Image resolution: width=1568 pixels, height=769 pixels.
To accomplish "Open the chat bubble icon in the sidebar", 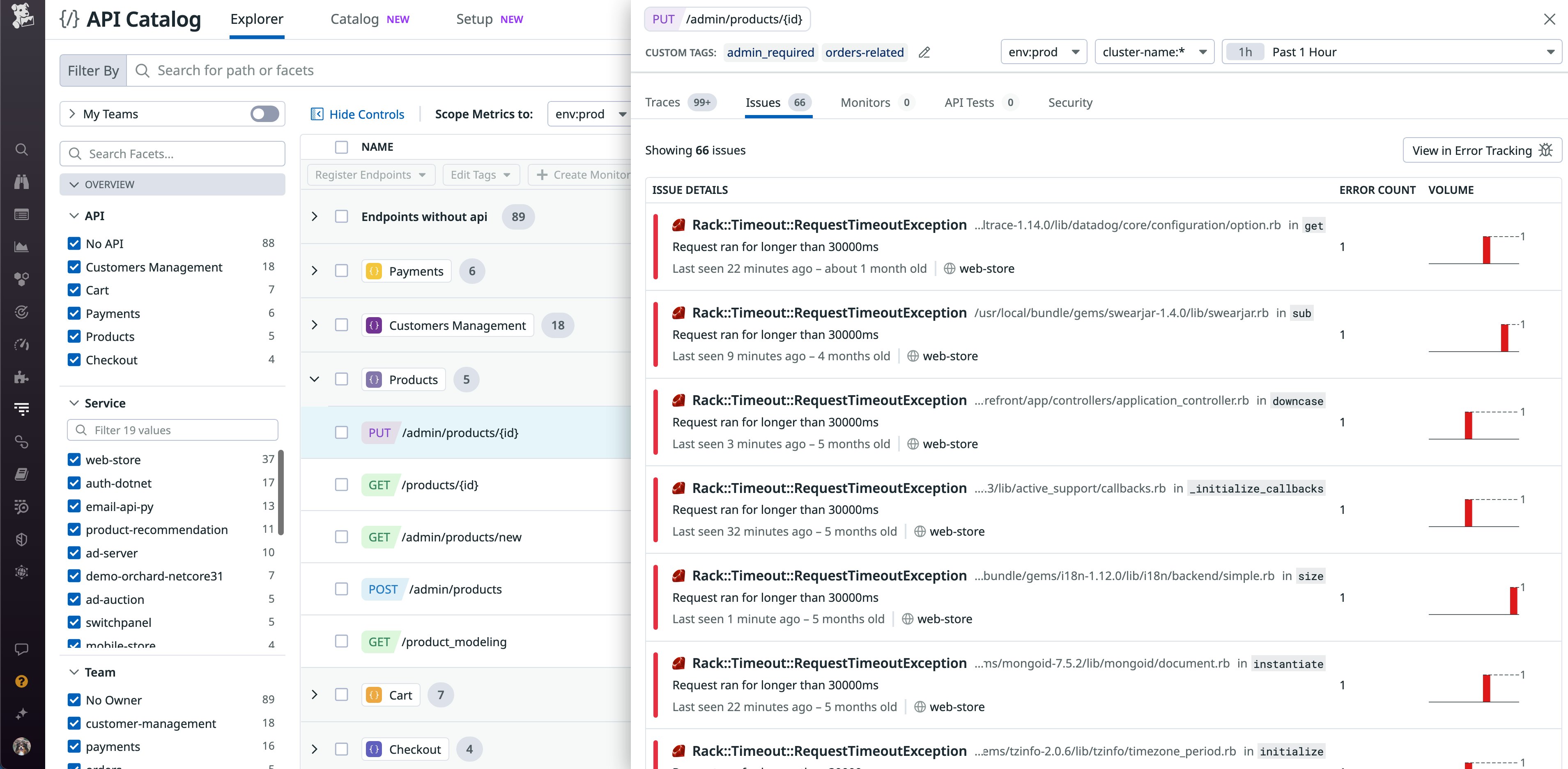I will pyautogui.click(x=22, y=649).
